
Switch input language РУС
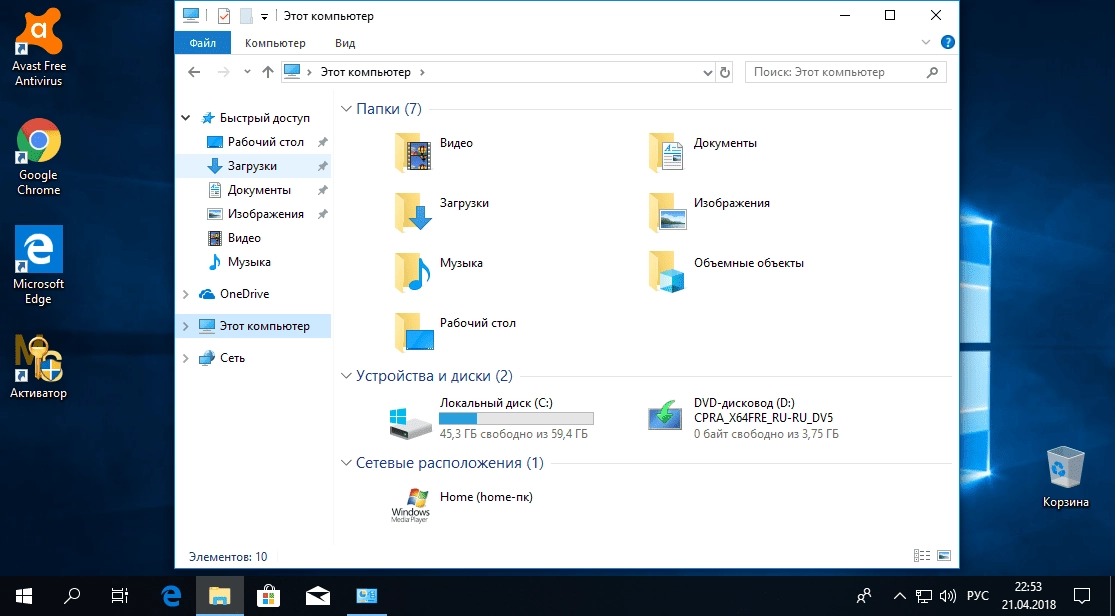pyautogui.click(x=978, y=596)
